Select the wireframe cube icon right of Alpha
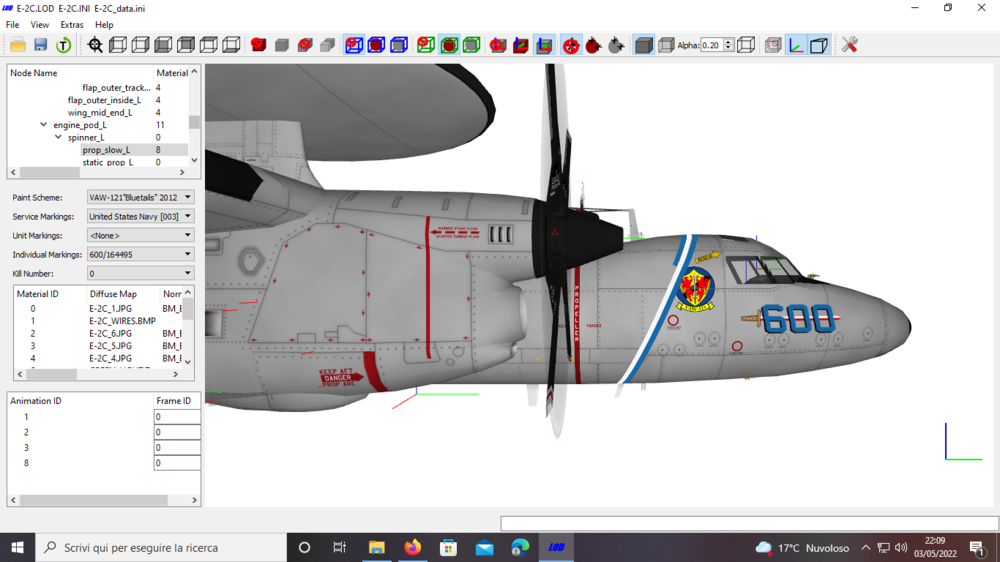This screenshot has width=1000, height=562. [746, 45]
